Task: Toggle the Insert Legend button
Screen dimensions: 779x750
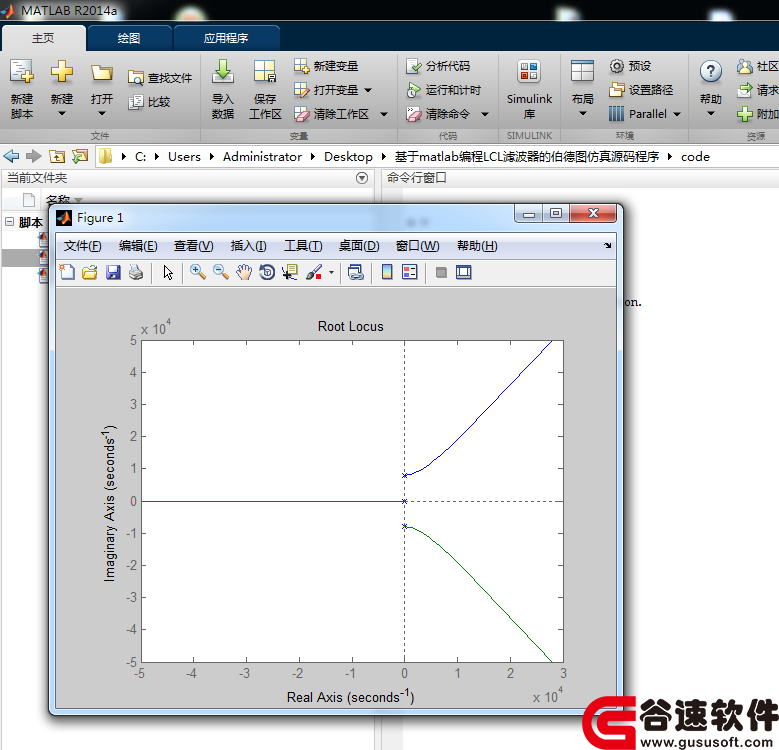Action: point(410,272)
